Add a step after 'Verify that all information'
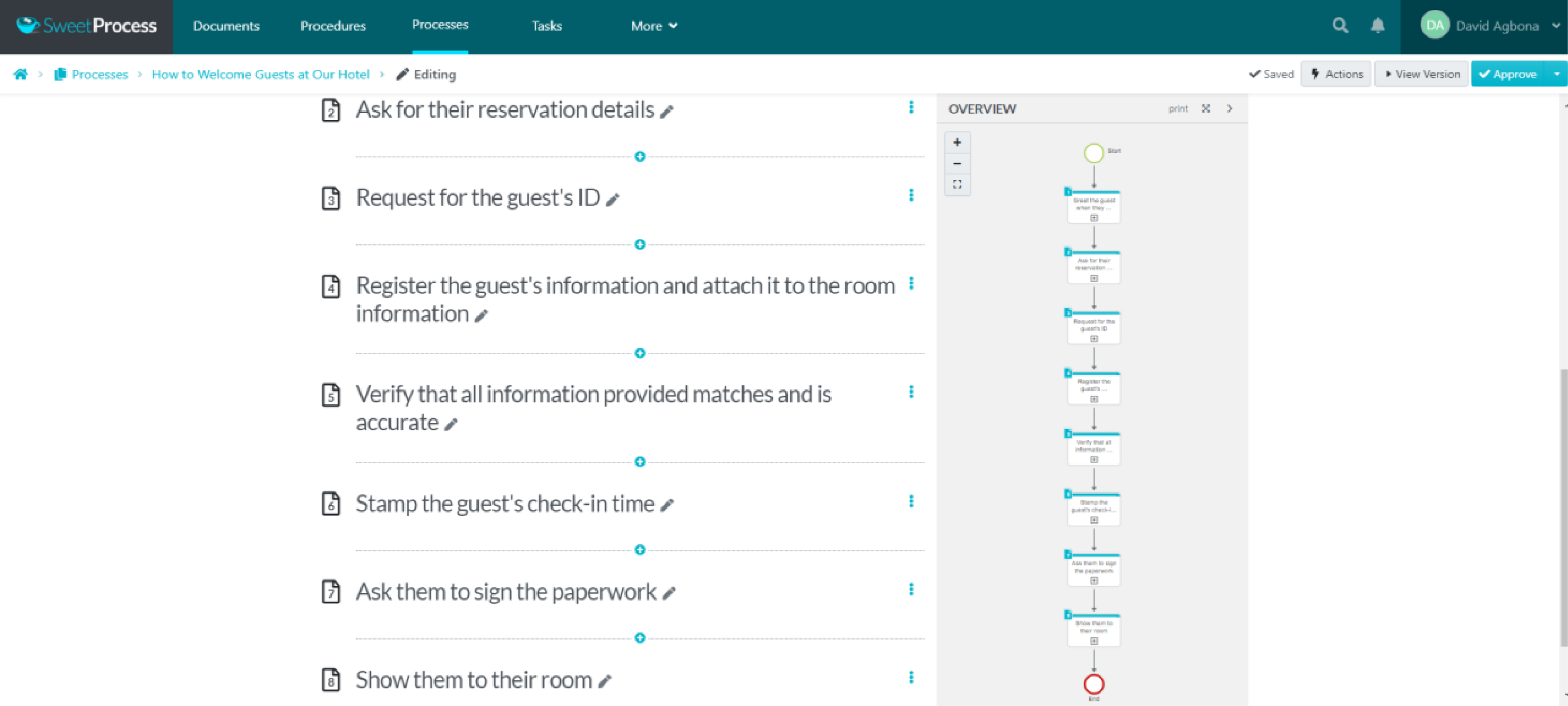Screen dimensions: 1568x706 pyautogui.click(x=640, y=462)
